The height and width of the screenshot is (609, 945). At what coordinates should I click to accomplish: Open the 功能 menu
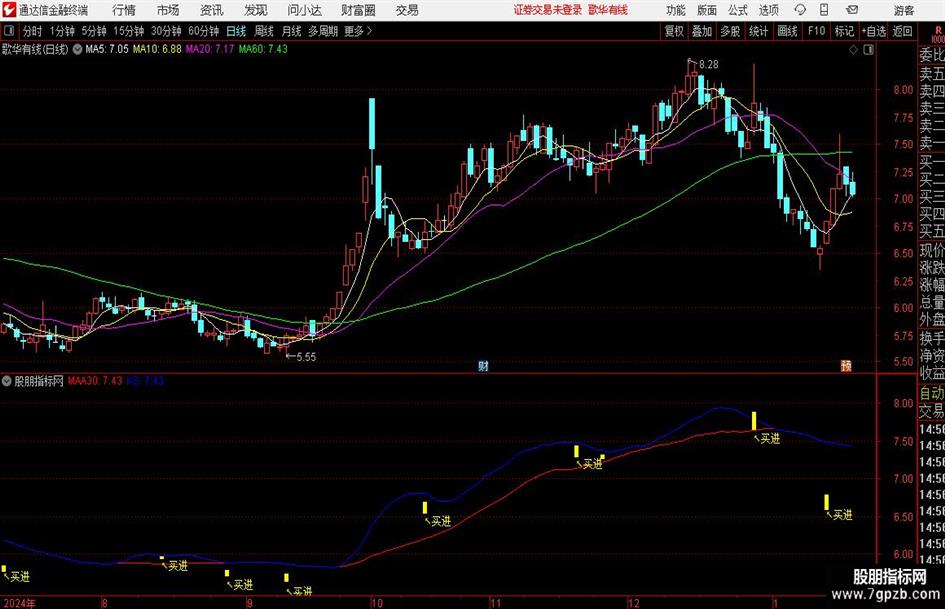[x=676, y=10]
